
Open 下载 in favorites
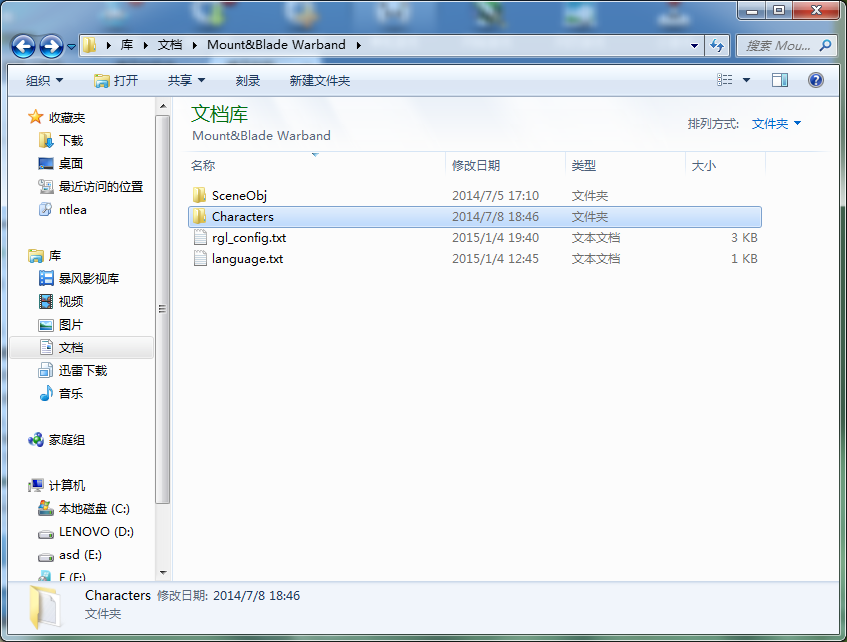(71, 141)
